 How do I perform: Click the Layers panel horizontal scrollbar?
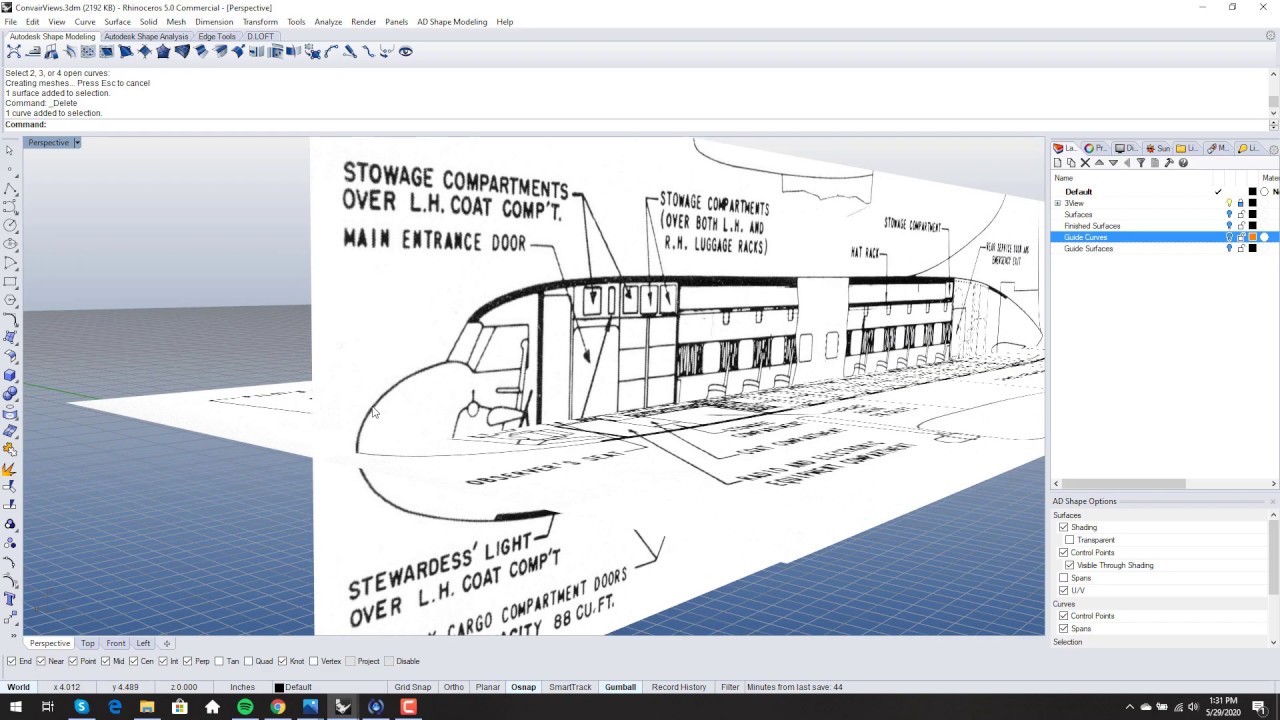[x=1166, y=484]
